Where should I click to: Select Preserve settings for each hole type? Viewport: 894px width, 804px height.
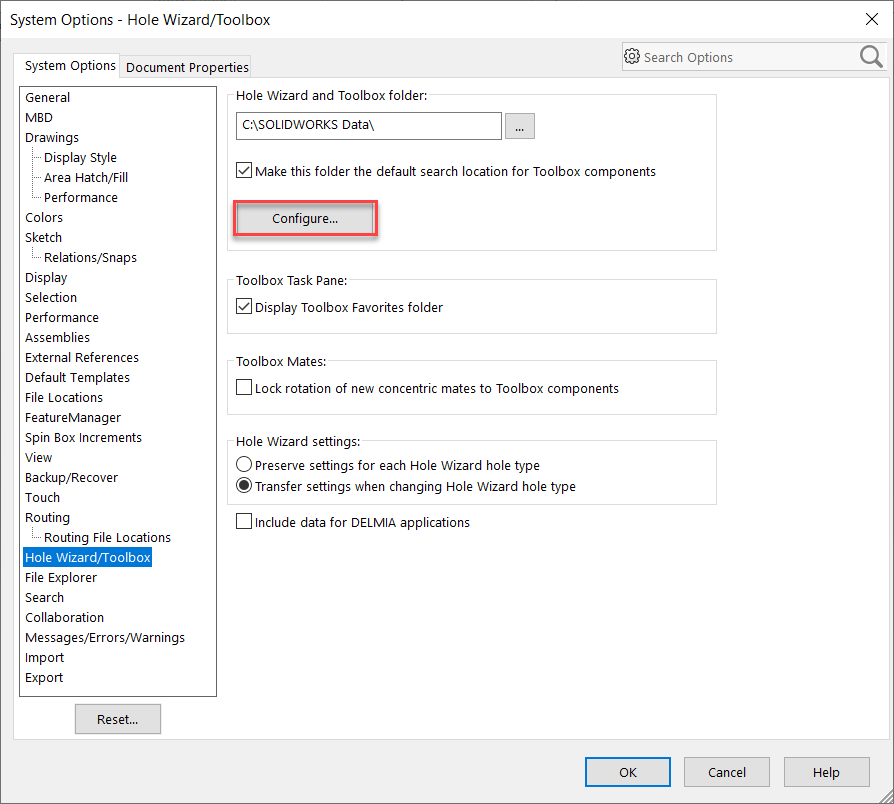[x=244, y=465]
